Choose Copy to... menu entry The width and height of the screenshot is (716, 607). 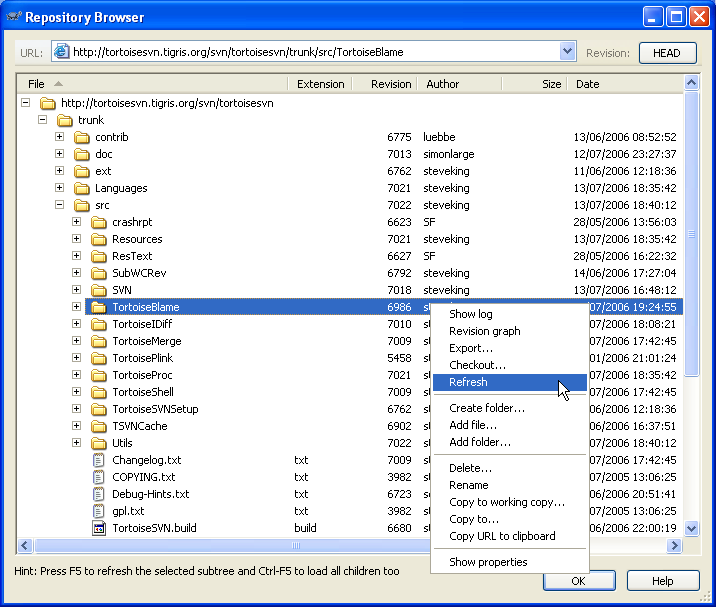[x=510, y=519]
